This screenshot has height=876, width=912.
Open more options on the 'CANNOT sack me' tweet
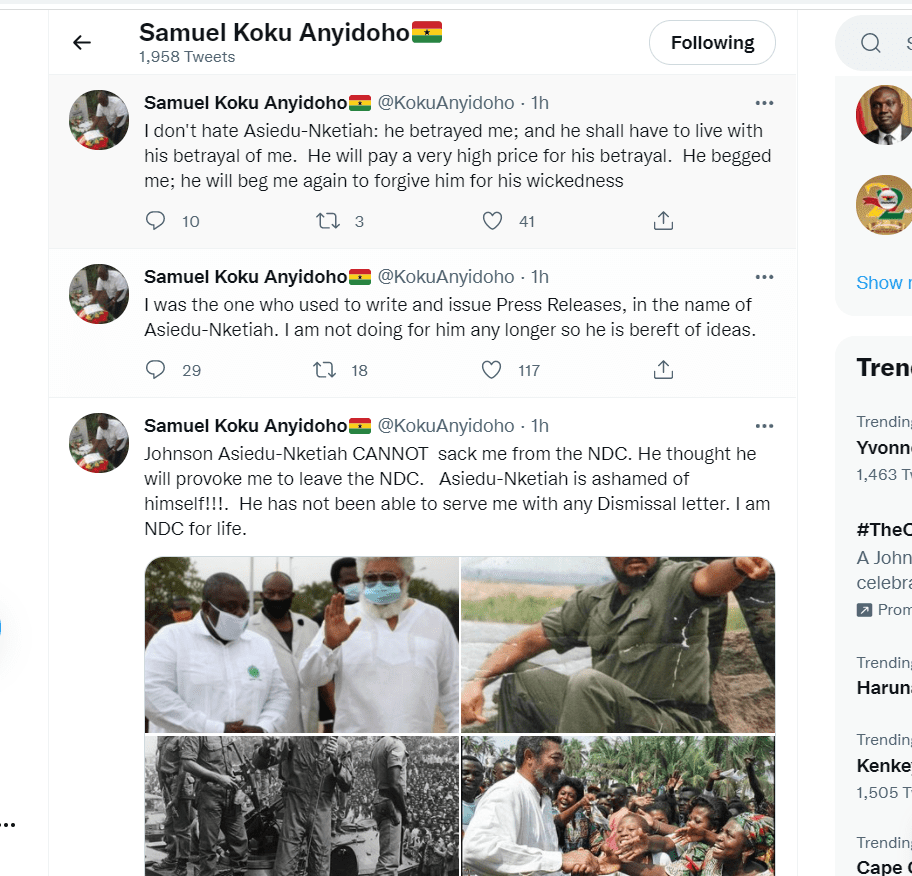click(x=764, y=426)
